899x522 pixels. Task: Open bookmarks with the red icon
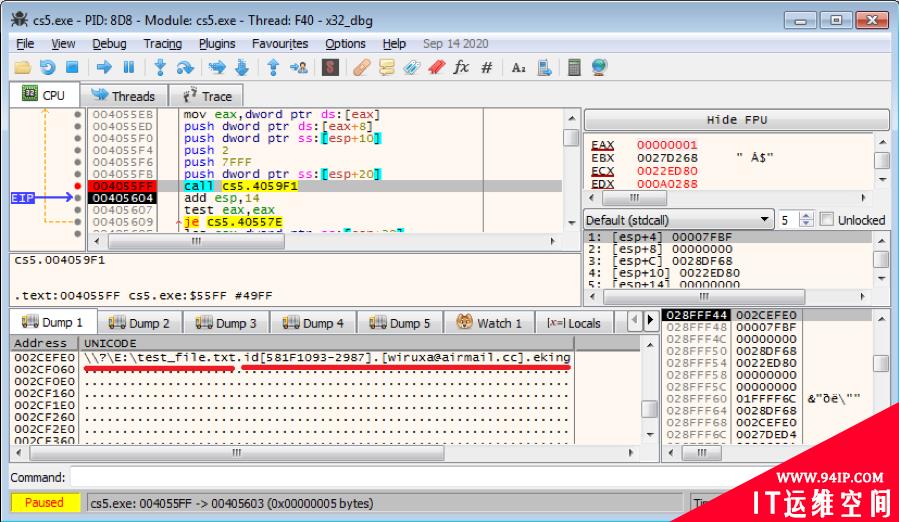436,68
